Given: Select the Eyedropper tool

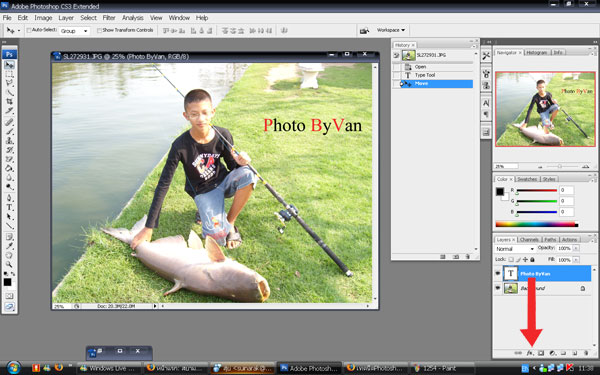Looking at the screenshot, I should 9,246.
